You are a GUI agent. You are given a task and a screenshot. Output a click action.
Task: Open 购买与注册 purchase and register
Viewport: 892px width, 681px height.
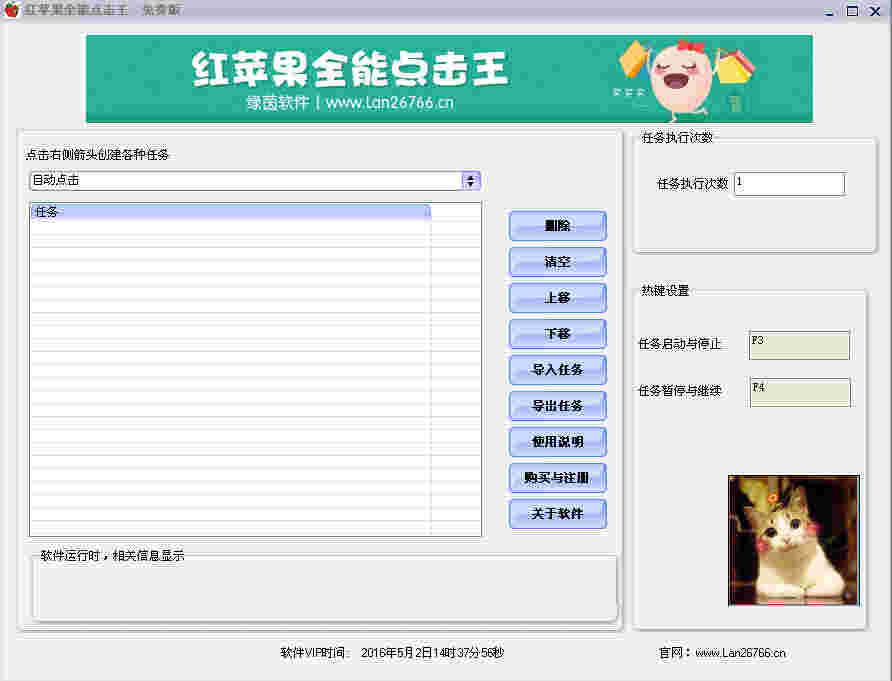coord(557,478)
